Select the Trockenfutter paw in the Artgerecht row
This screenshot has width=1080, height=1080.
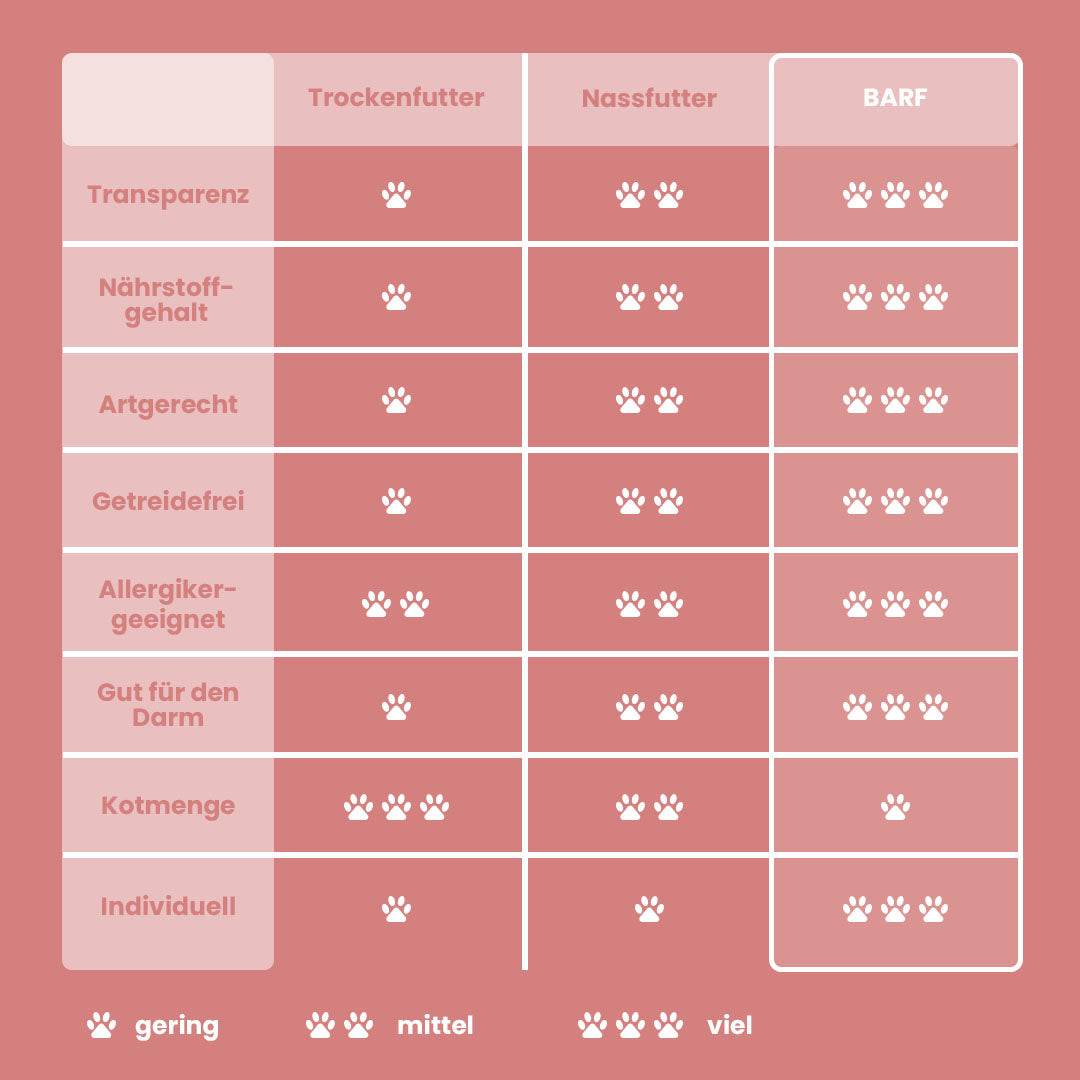coord(397,401)
